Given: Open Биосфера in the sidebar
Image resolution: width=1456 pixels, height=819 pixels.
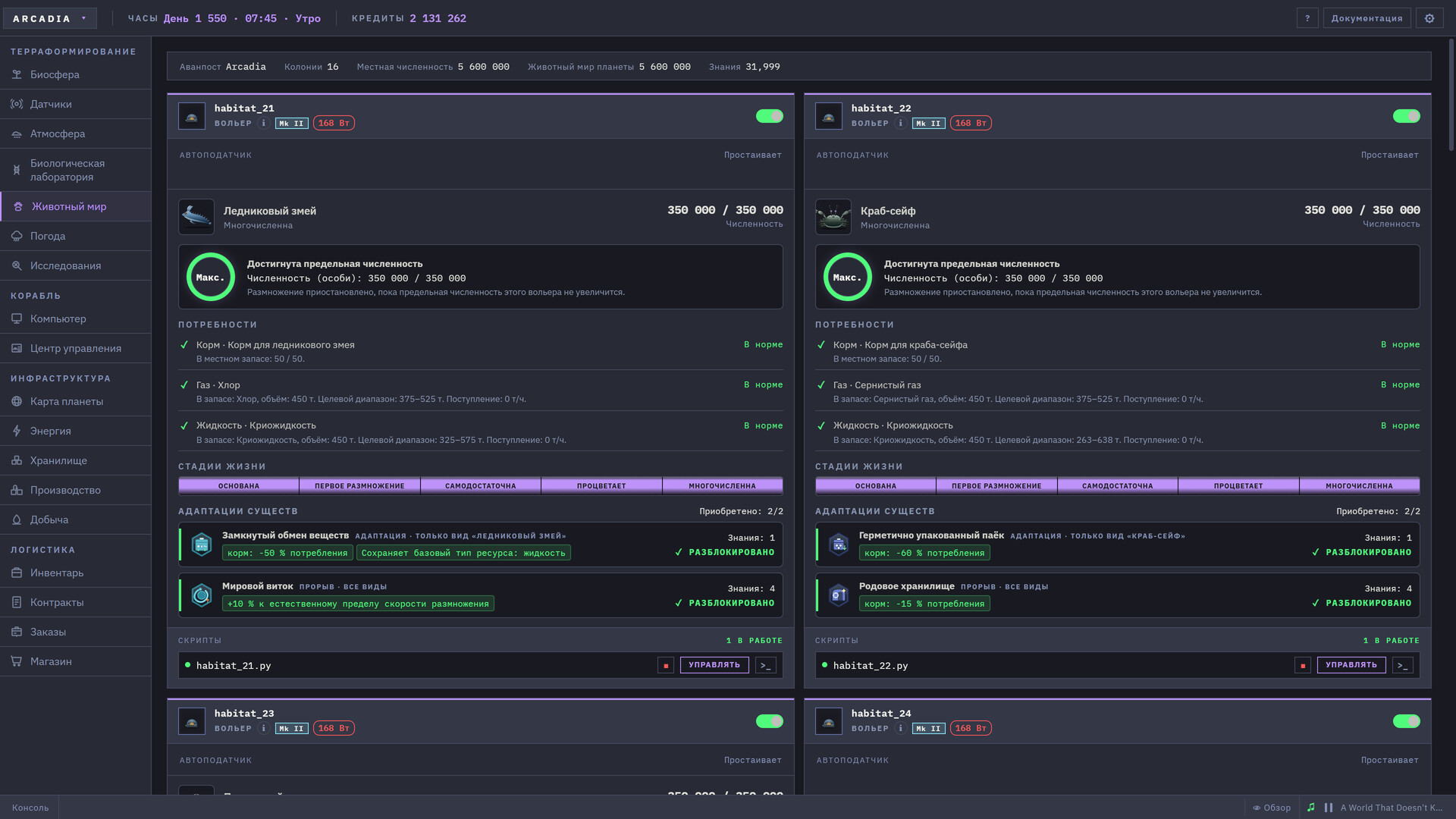Looking at the screenshot, I should [x=76, y=74].
